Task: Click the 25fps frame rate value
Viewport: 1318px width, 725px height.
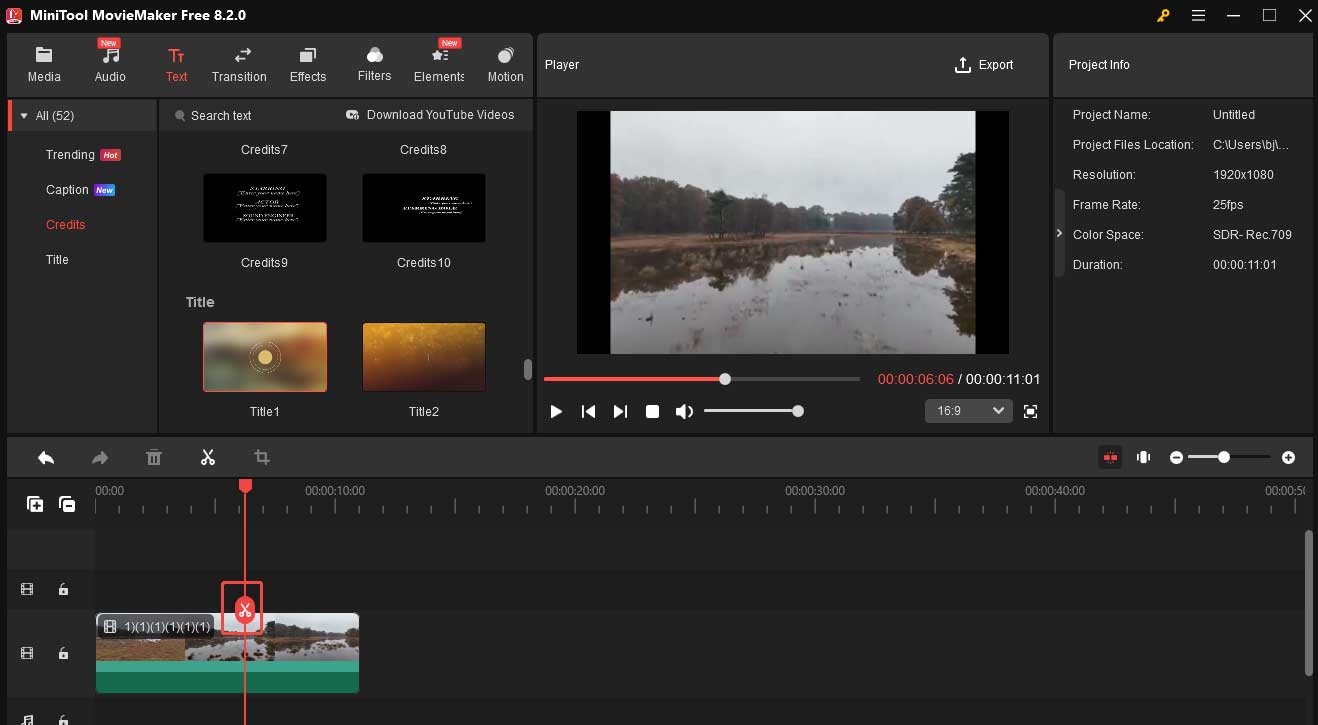Action: 1227,205
